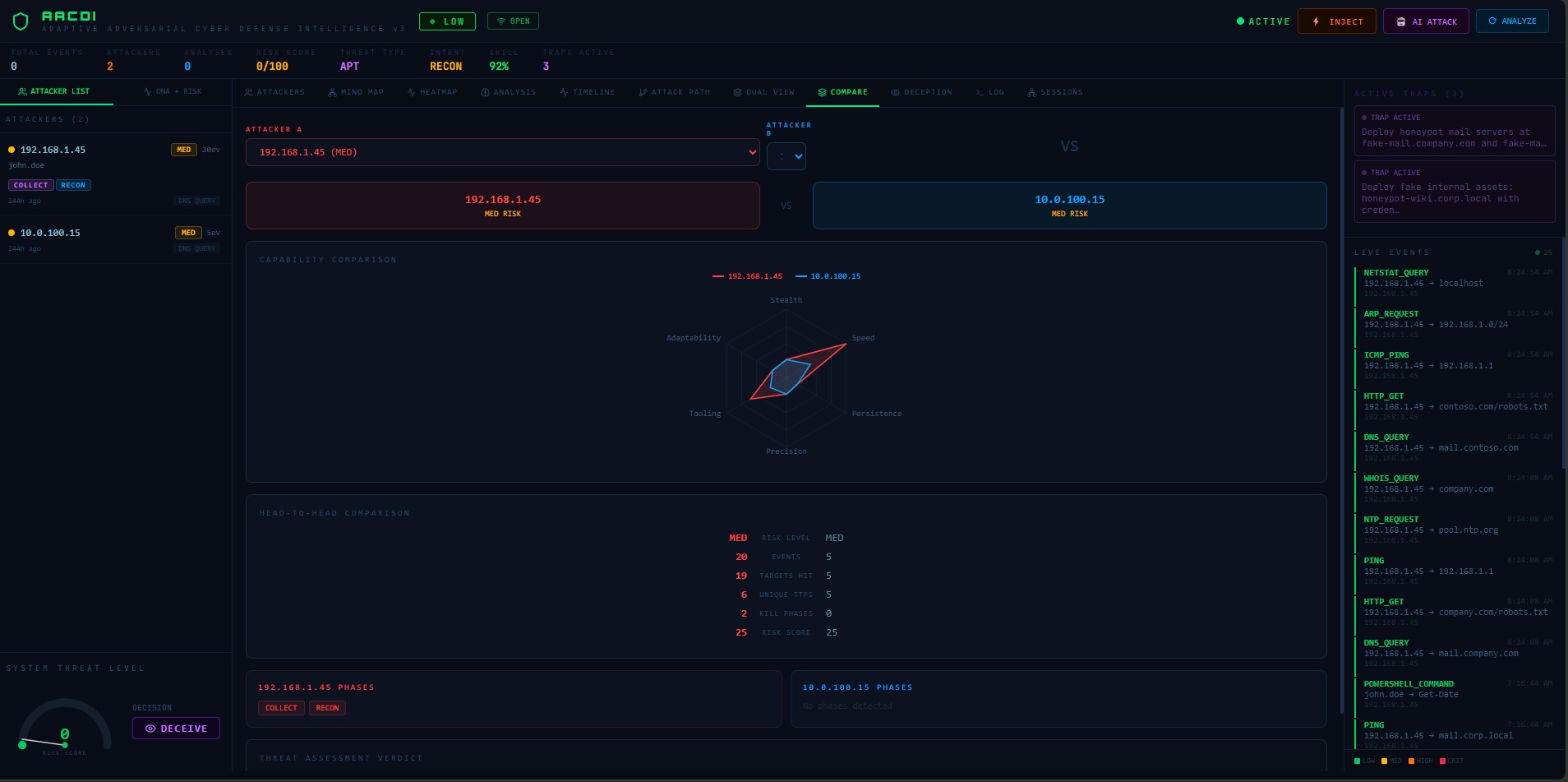The image size is (1568, 782).
Task: Click the yellow status dot beside 192.168.1.45
Action: click(x=12, y=150)
